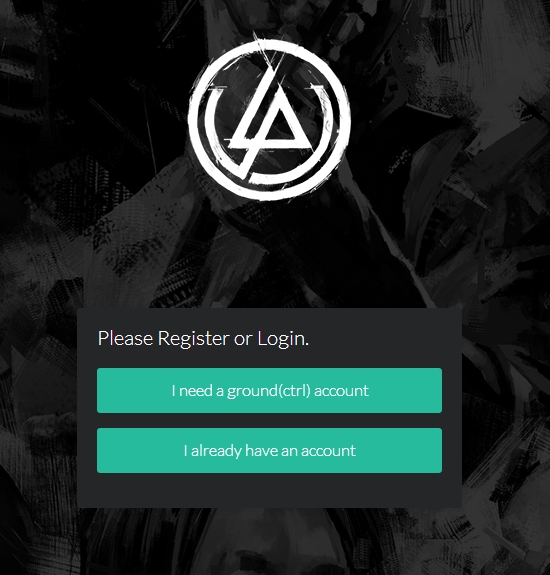Image resolution: width=550 pixels, height=575 pixels.
Task: Click the "account" text on the login button
Action: tap(328, 451)
